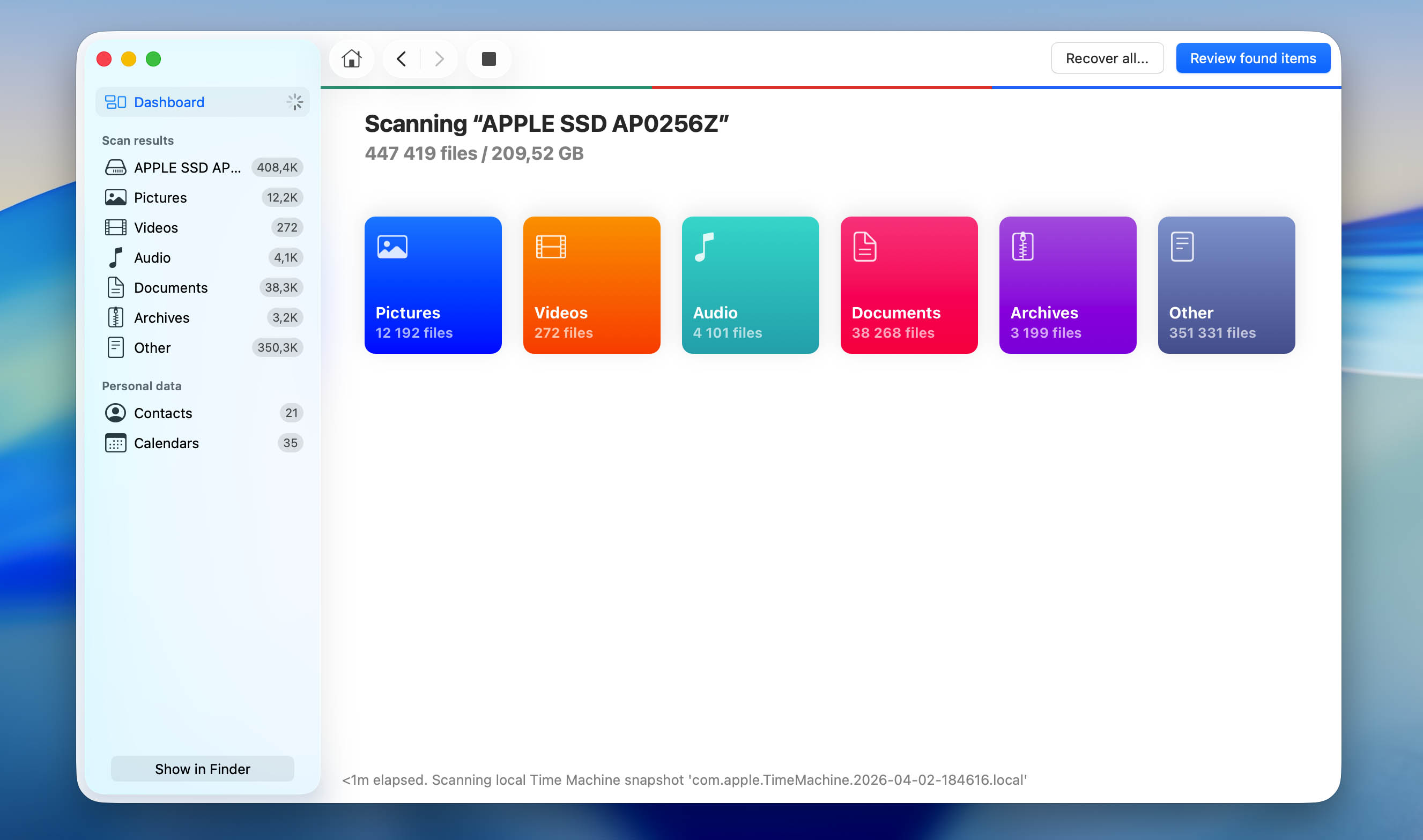Navigate forward with the right chevron
This screenshot has width=1423, height=840.
[439, 58]
